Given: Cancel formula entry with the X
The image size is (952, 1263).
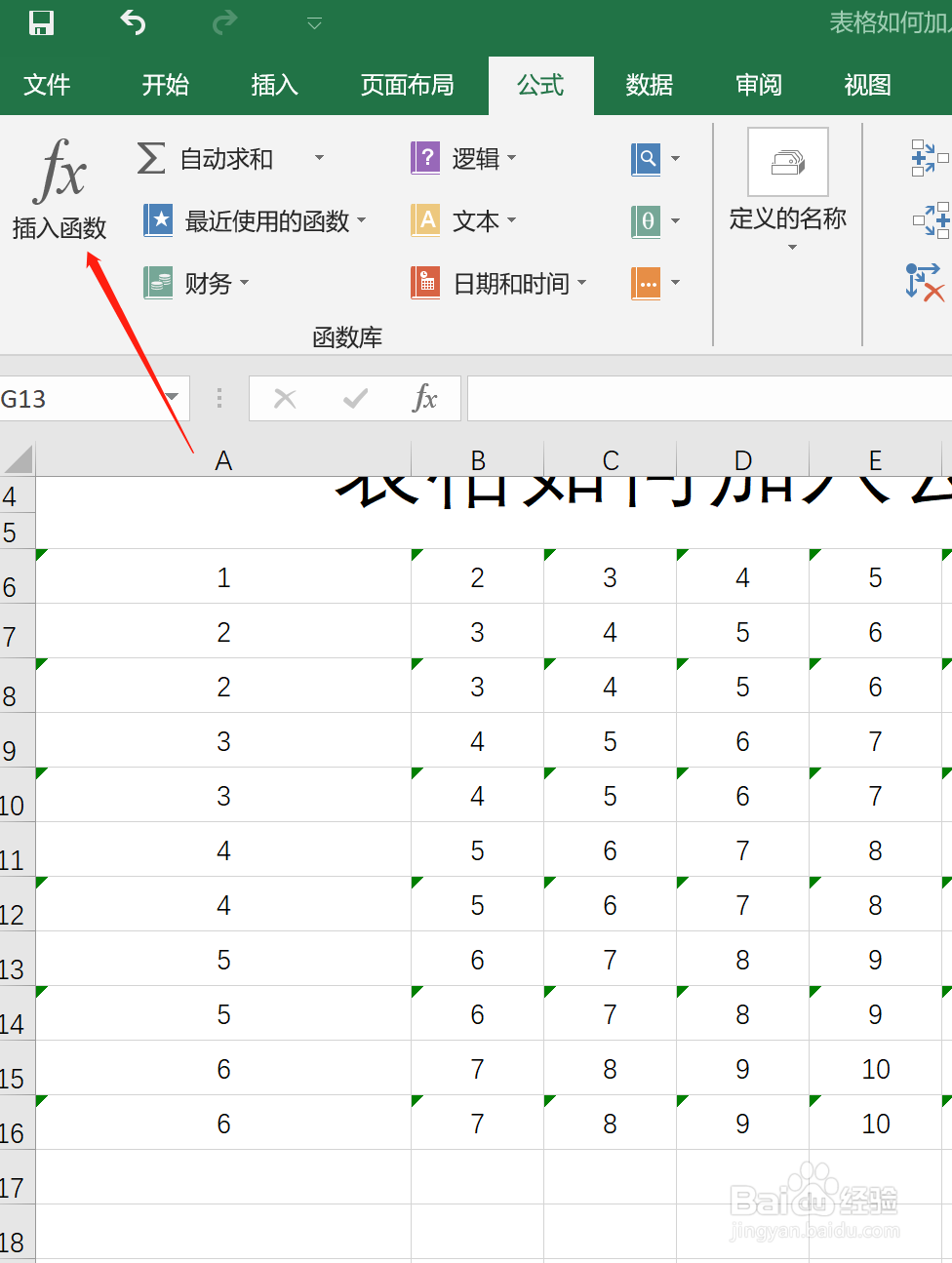Looking at the screenshot, I should point(284,398).
